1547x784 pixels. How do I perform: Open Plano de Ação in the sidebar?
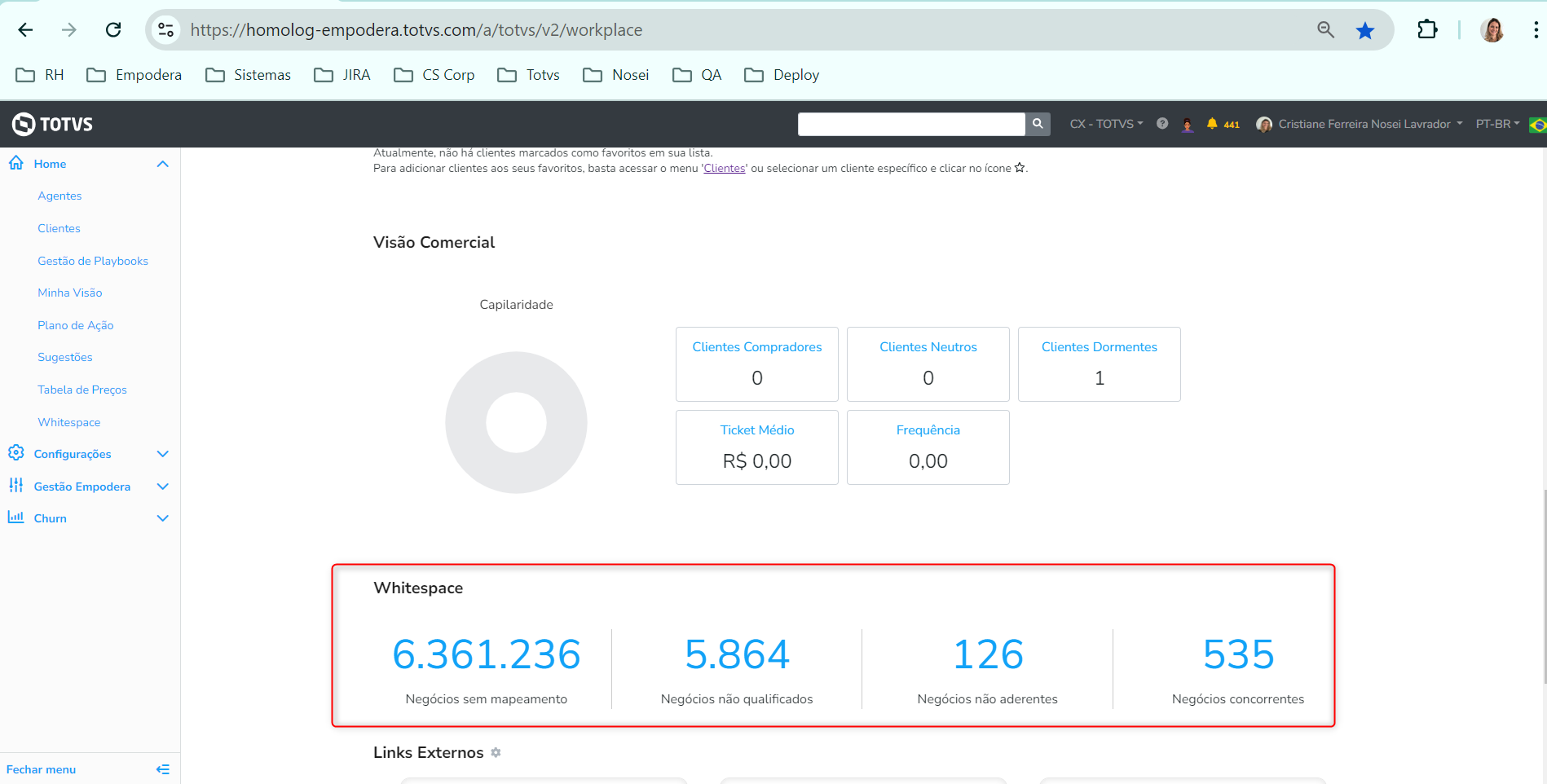pyautogui.click(x=76, y=325)
